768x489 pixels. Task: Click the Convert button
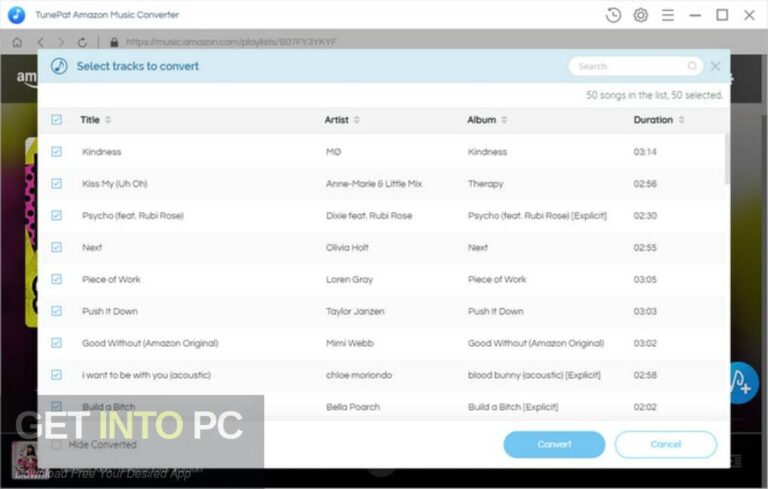coord(554,444)
